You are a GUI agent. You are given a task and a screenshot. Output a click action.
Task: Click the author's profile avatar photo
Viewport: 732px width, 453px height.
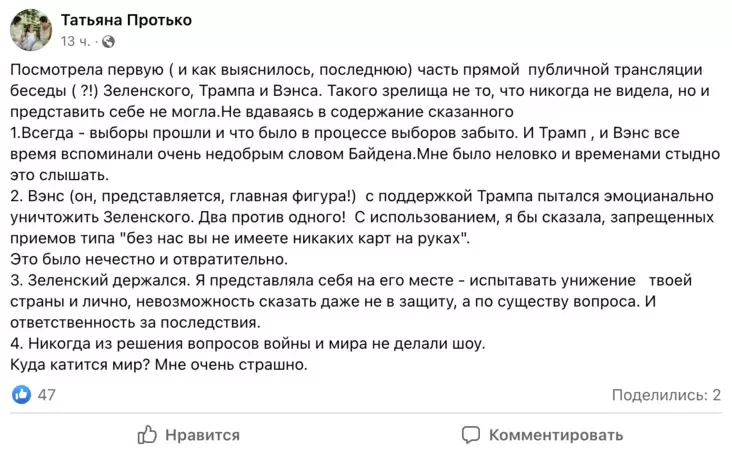coord(30,30)
